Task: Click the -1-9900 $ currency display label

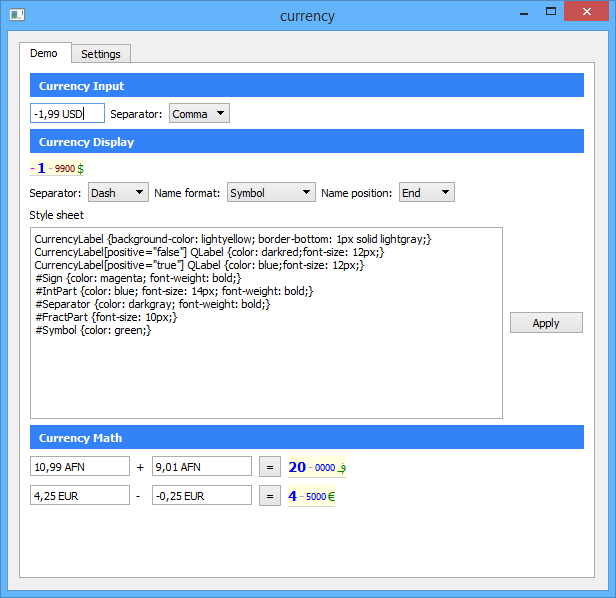Action: point(57,168)
